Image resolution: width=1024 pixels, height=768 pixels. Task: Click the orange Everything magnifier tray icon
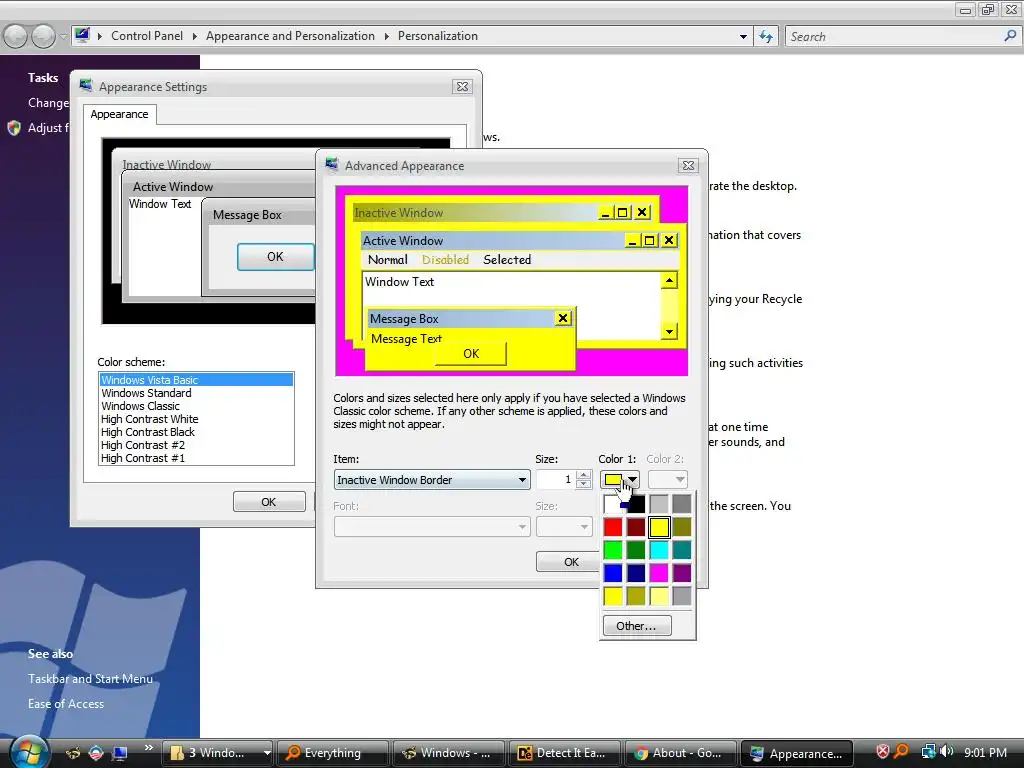click(901, 752)
